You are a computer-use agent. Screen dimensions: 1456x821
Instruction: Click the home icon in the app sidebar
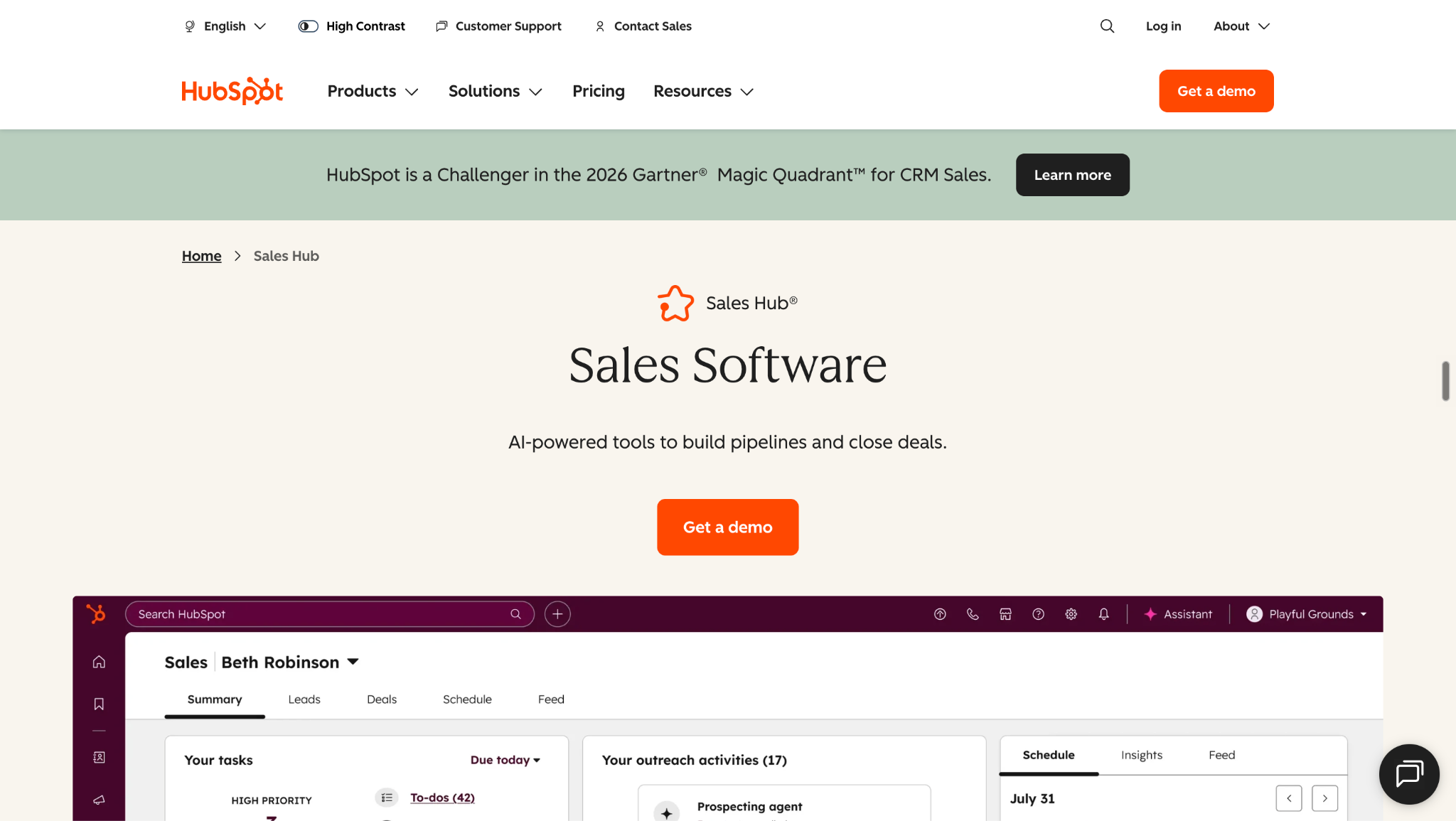99,662
